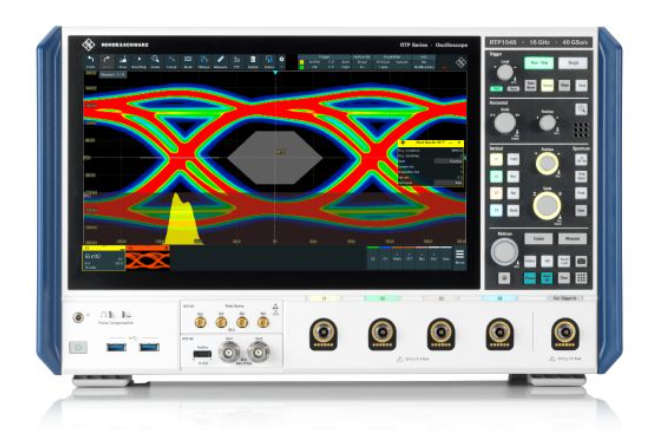Viewport: 667px width, 432px height.
Task: Tap the FFT tab in signal bar
Action: point(409,258)
